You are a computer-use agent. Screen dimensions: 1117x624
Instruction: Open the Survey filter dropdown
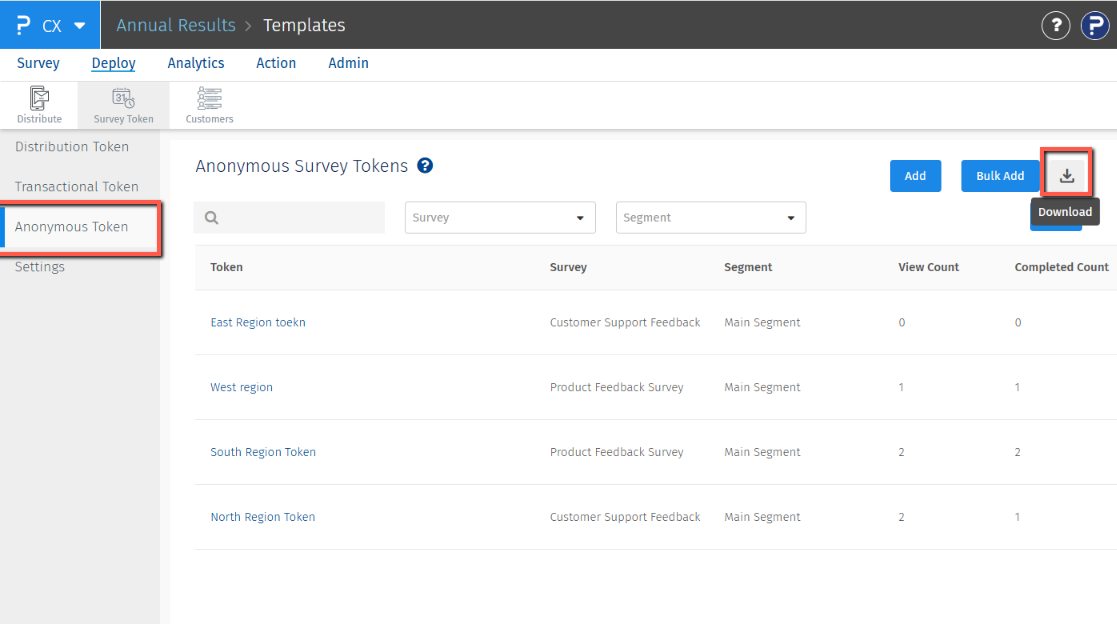tap(500, 218)
